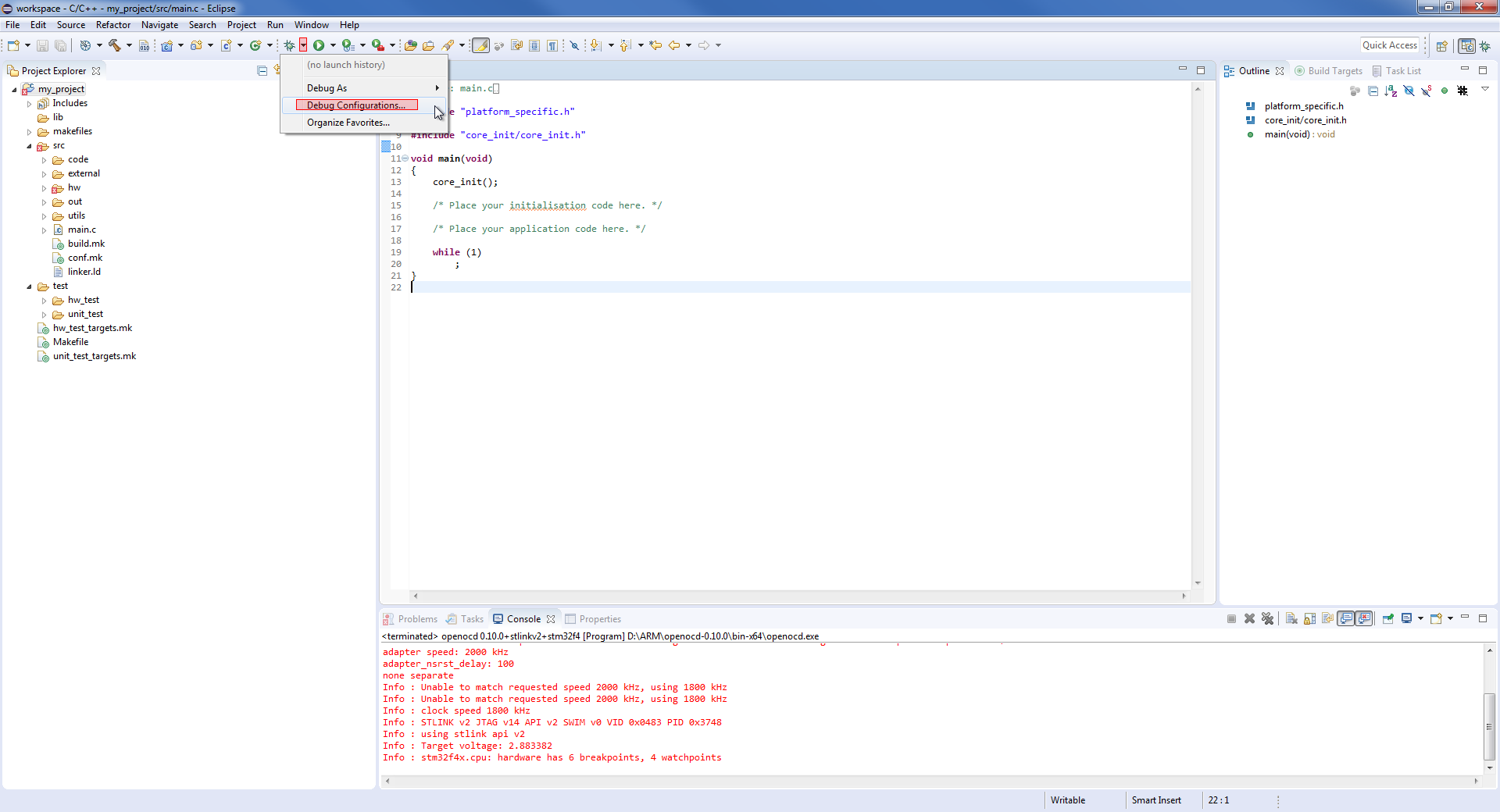This screenshot has width=1500, height=812.
Task: Toggle Scroll Lock in the Console
Action: click(x=1309, y=619)
